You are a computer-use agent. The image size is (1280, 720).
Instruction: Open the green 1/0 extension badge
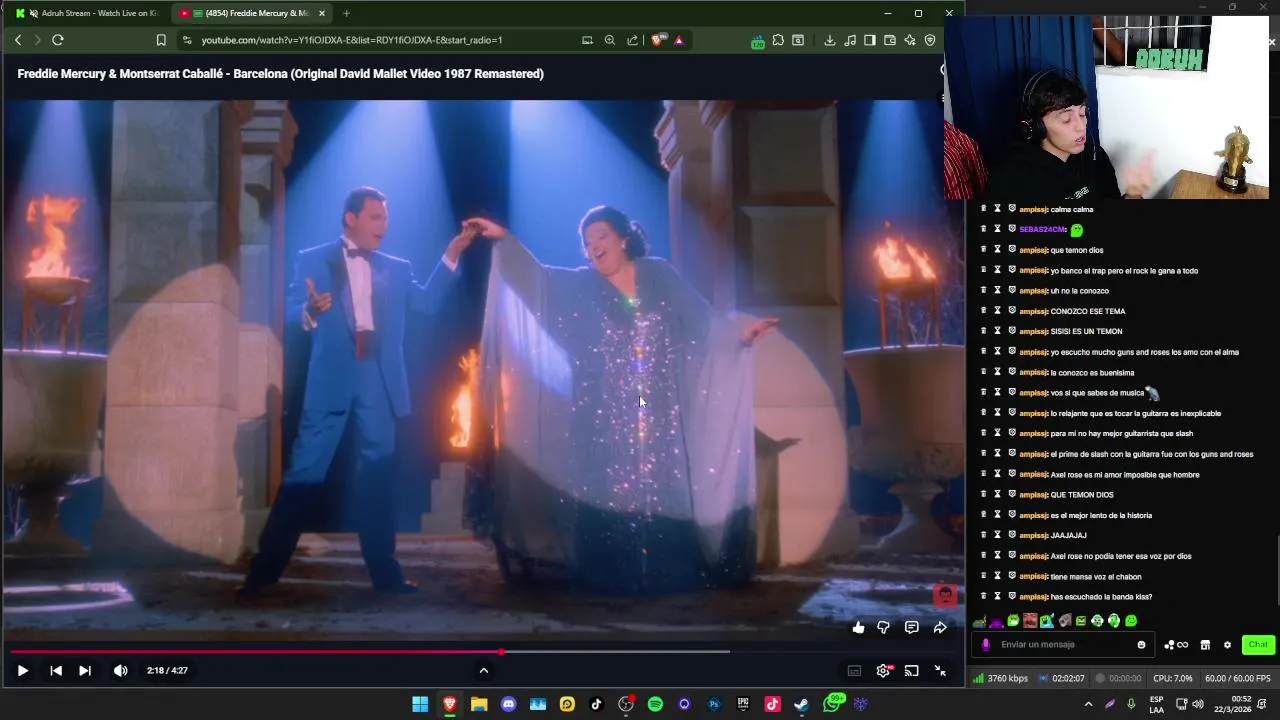(x=758, y=41)
